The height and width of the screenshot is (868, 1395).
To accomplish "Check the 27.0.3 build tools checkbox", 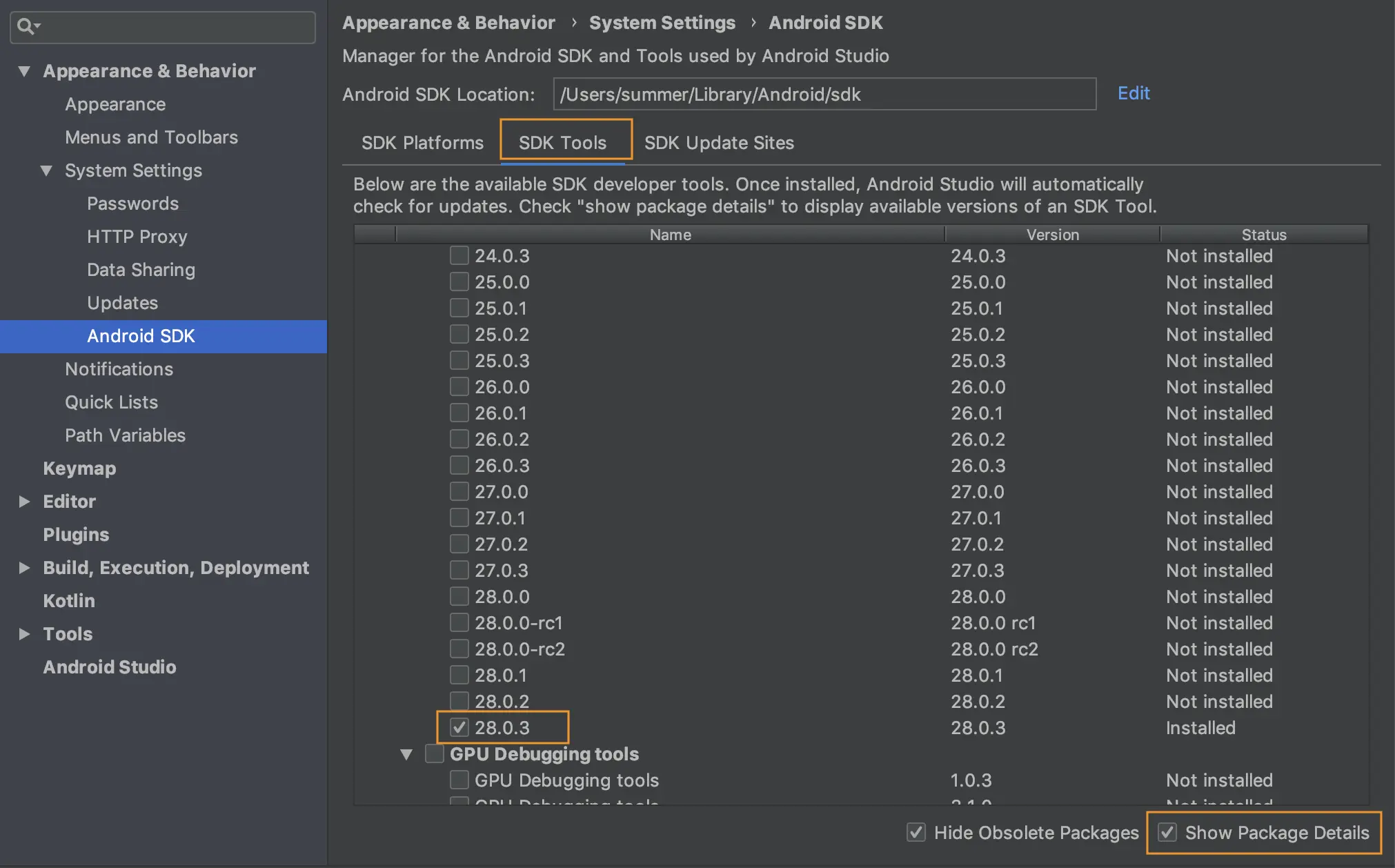I will coord(459,571).
